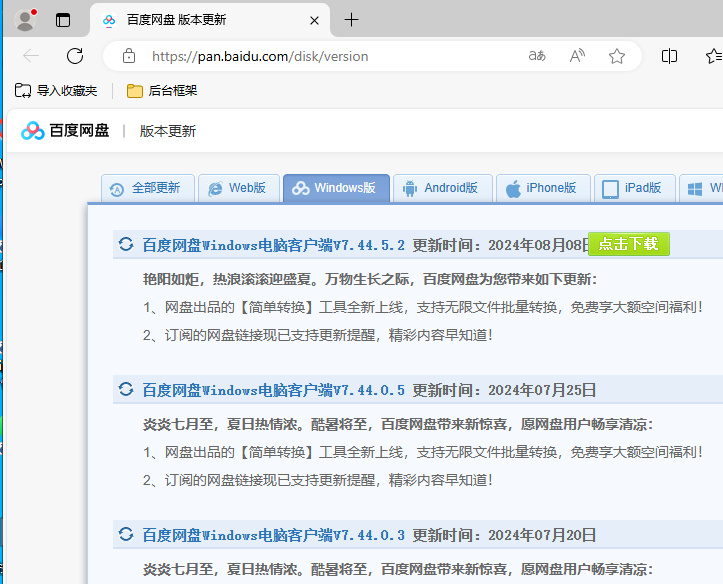This screenshot has height=584, width=723.
Task: Click the green 点击下载 button
Action: [629, 244]
